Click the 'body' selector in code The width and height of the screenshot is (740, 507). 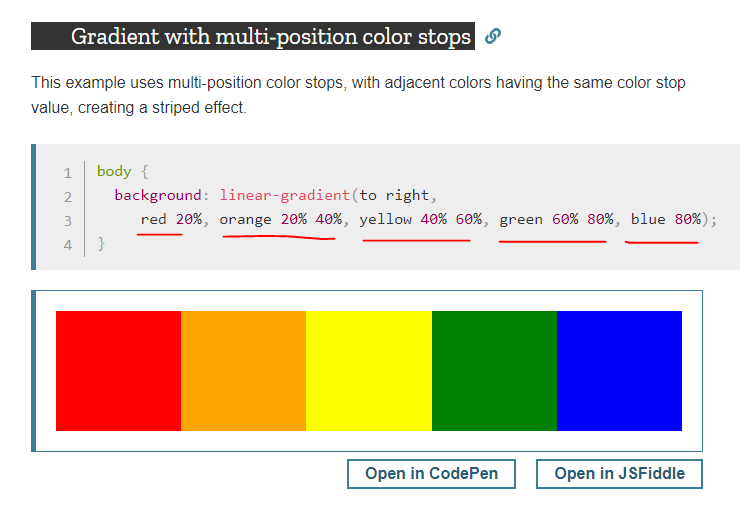tap(114, 171)
